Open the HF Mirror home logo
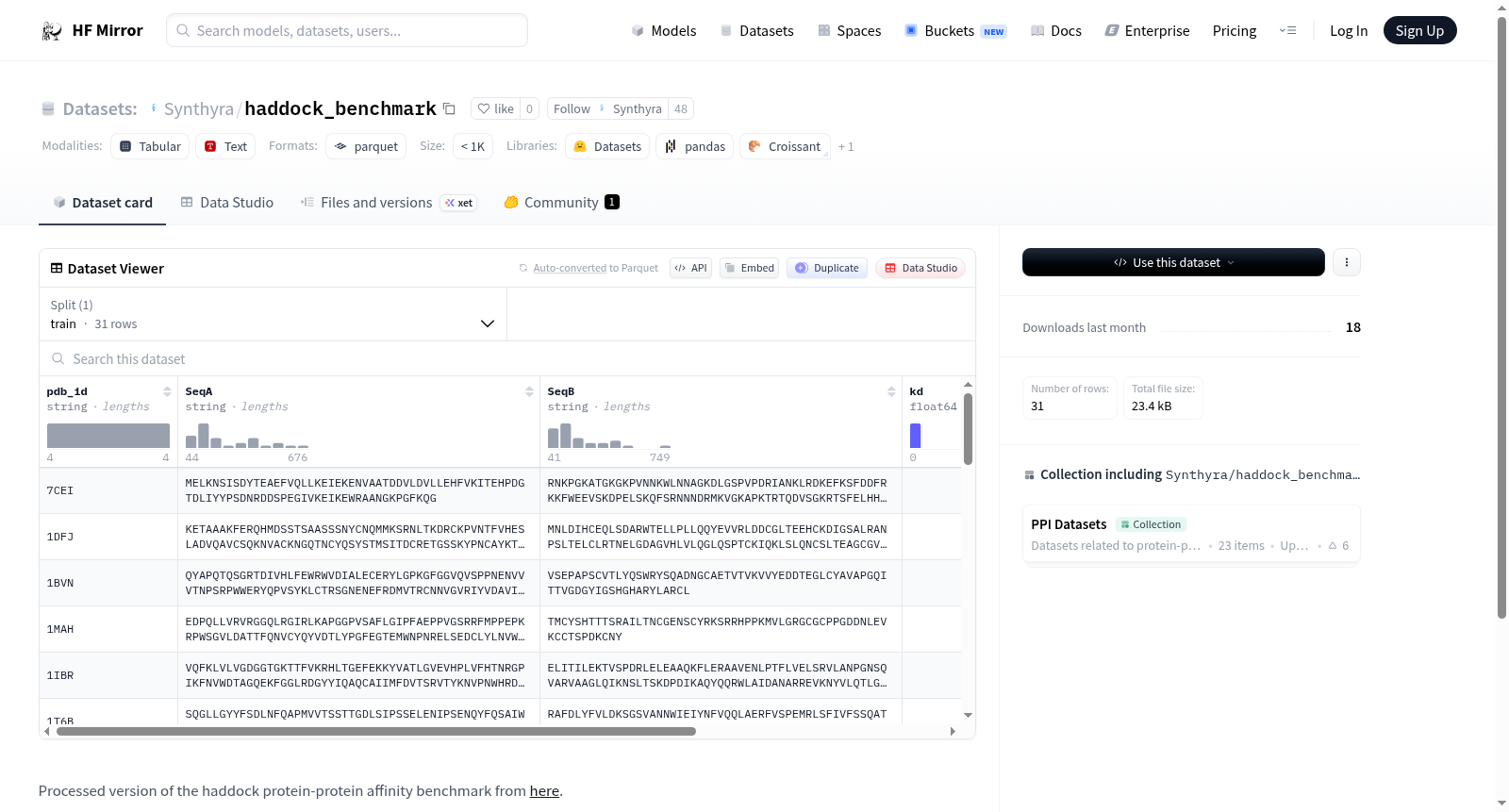The height and width of the screenshot is (812, 1509). tap(92, 30)
